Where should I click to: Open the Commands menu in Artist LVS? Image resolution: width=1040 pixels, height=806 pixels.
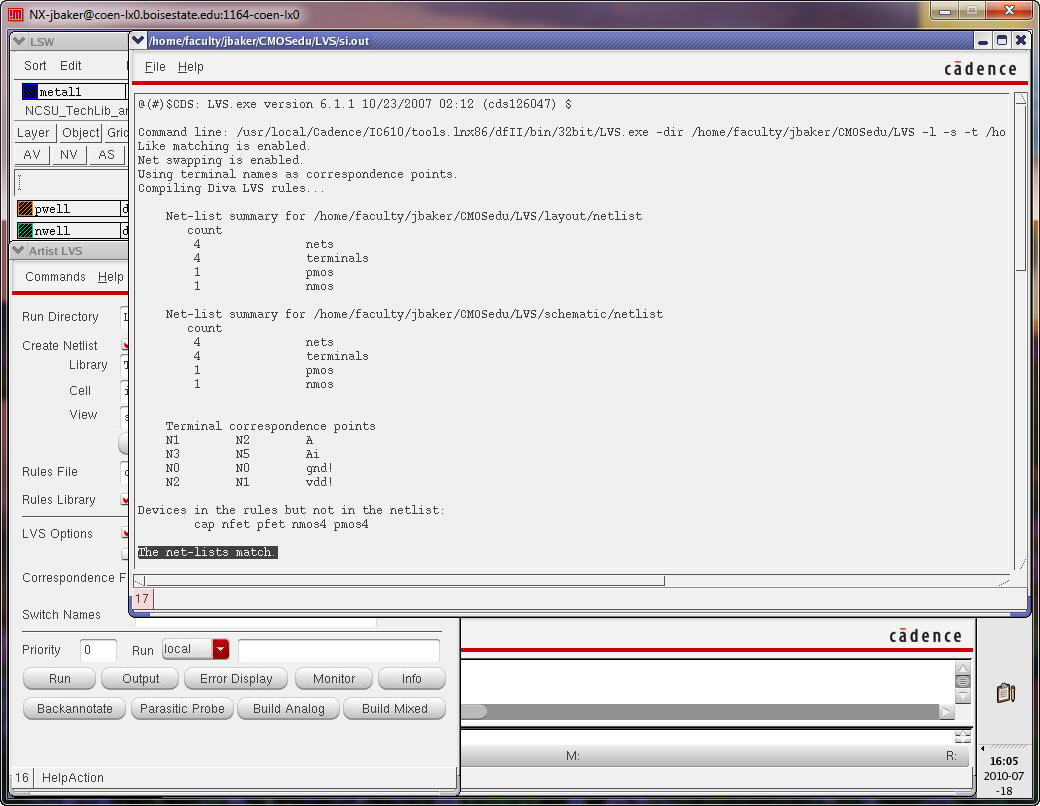coord(55,277)
